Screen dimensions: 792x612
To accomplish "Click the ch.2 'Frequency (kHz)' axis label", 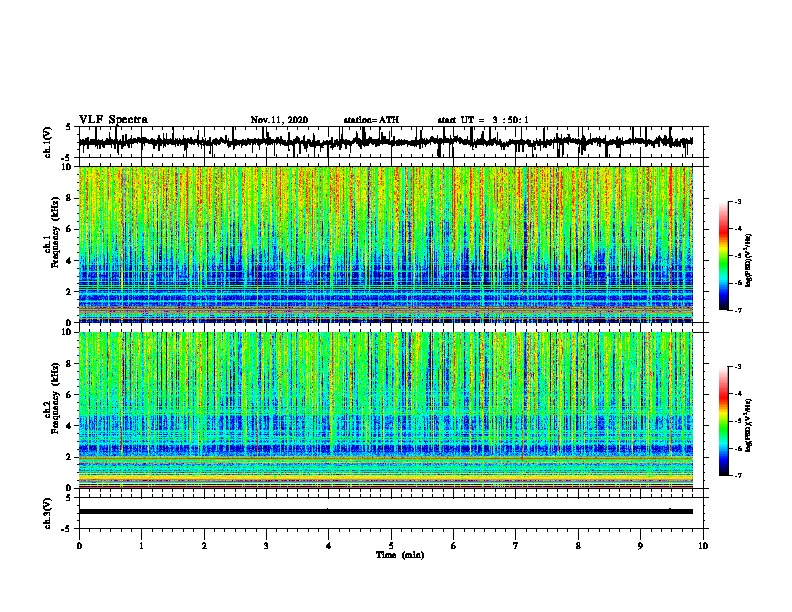I will [x=54, y=398].
